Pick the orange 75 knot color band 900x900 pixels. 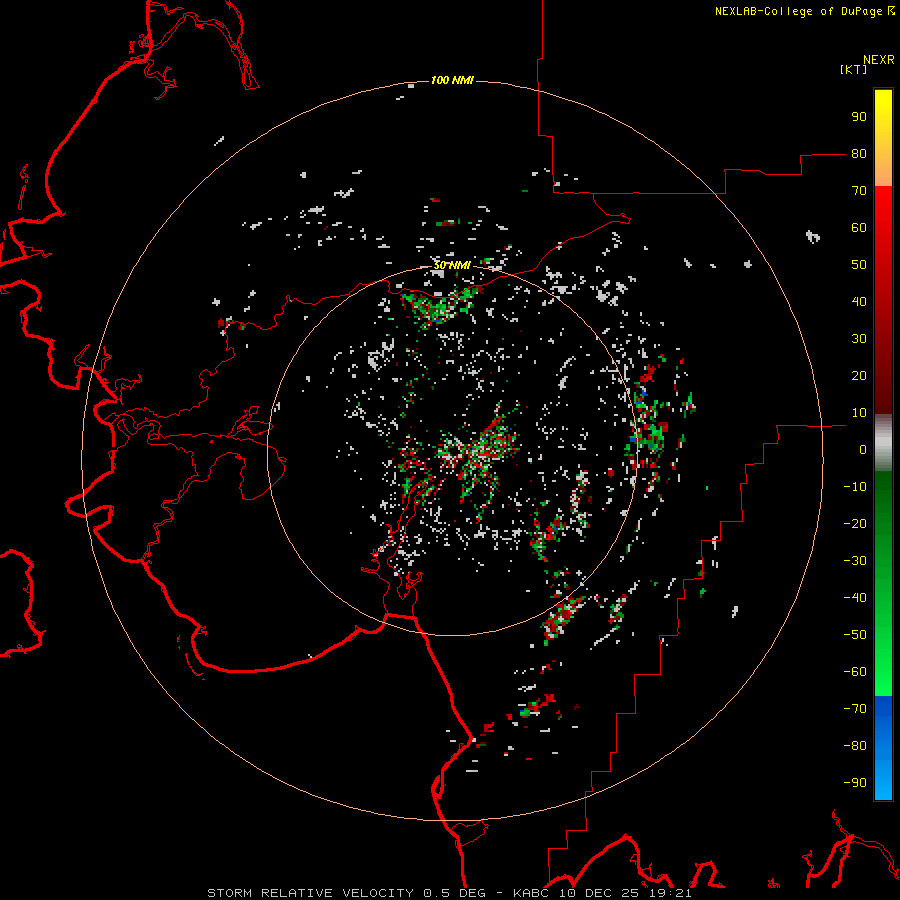[x=883, y=171]
